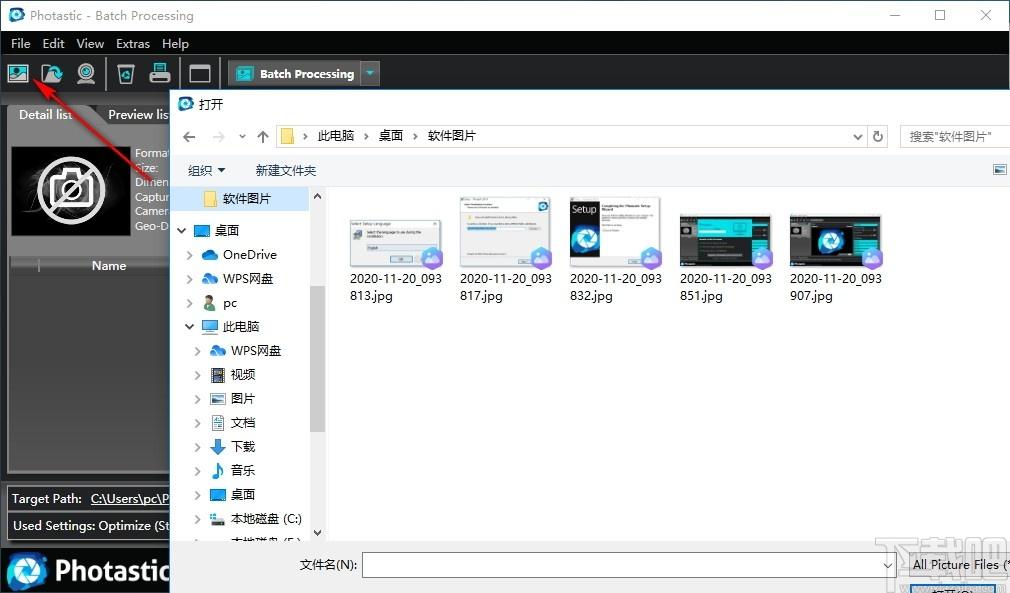Open the View menu
1010x593 pixels.
tap(90, 44)
